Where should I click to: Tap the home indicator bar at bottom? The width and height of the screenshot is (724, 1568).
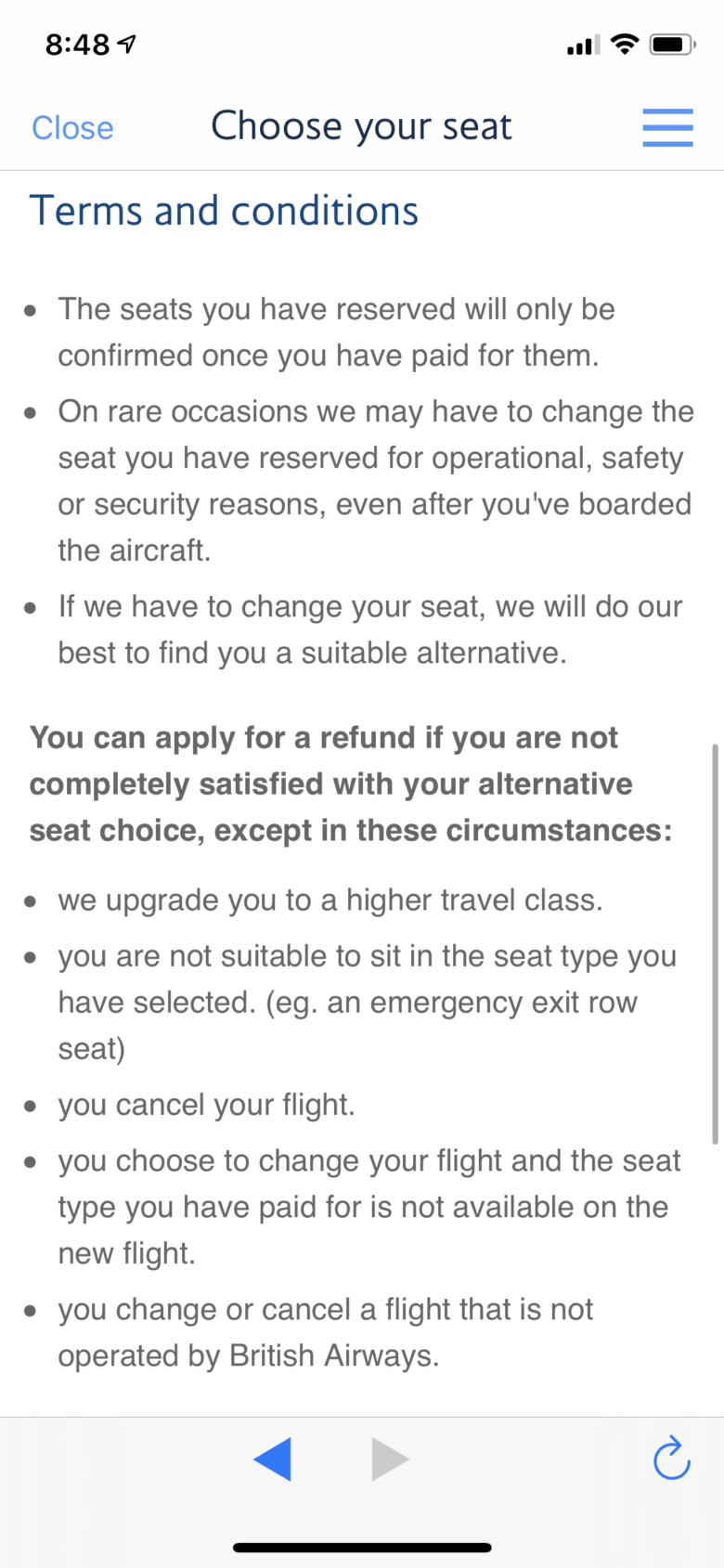pos(362,1548)
